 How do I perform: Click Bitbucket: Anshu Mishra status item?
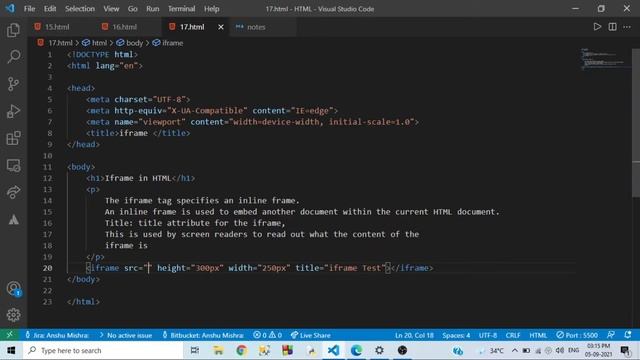point(202,335)
